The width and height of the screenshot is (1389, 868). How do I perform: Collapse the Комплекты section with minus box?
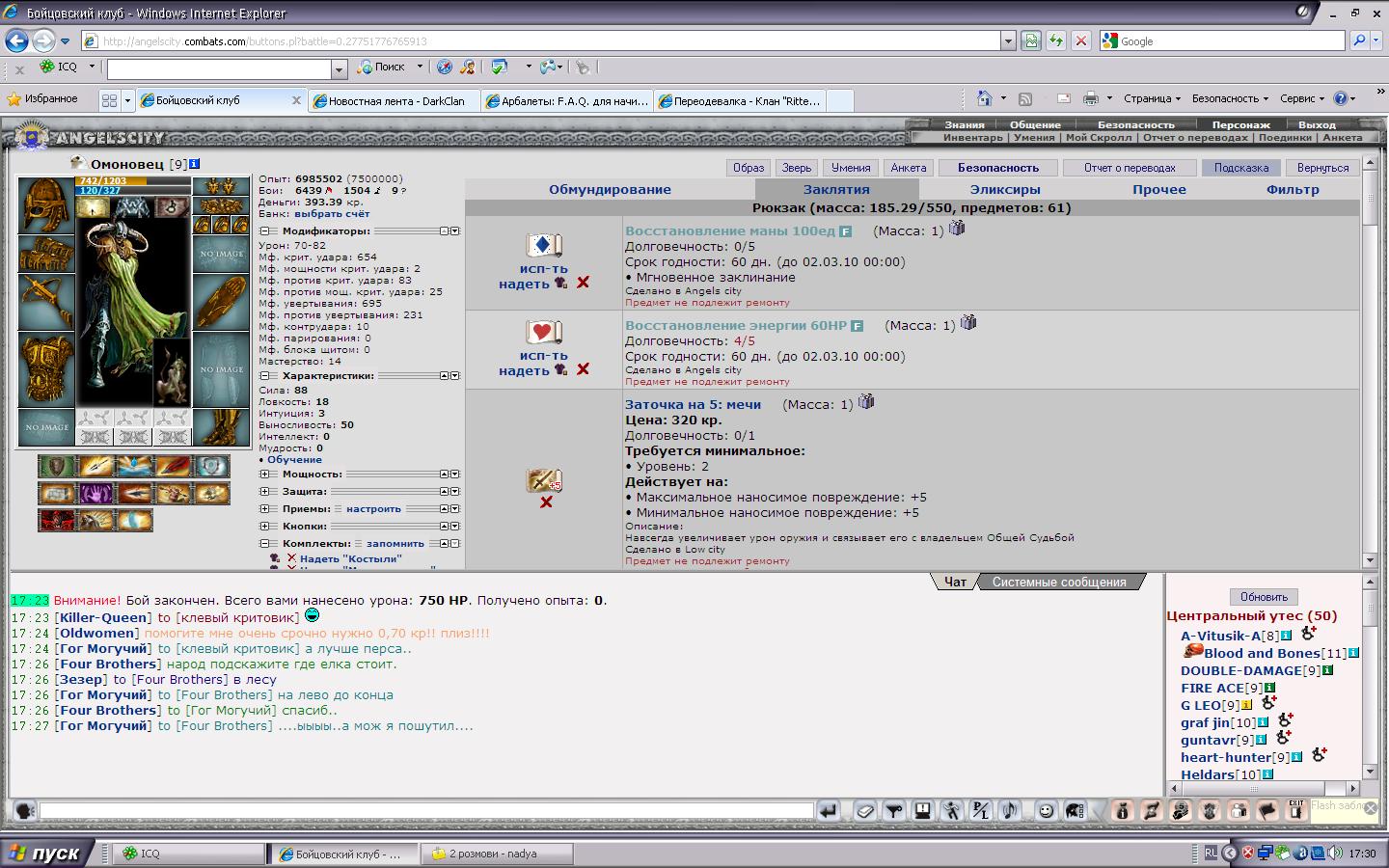pyautogui.click(x=264, y=544)
